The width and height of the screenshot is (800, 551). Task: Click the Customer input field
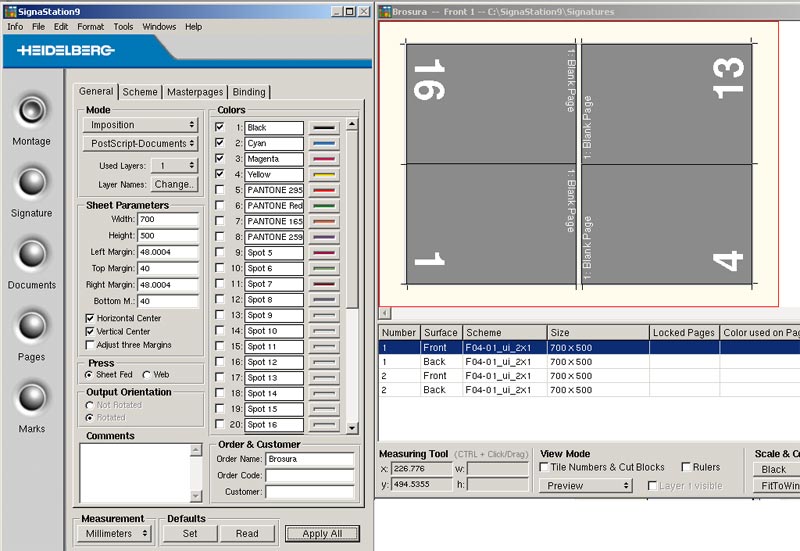click(x=310, y=492)
